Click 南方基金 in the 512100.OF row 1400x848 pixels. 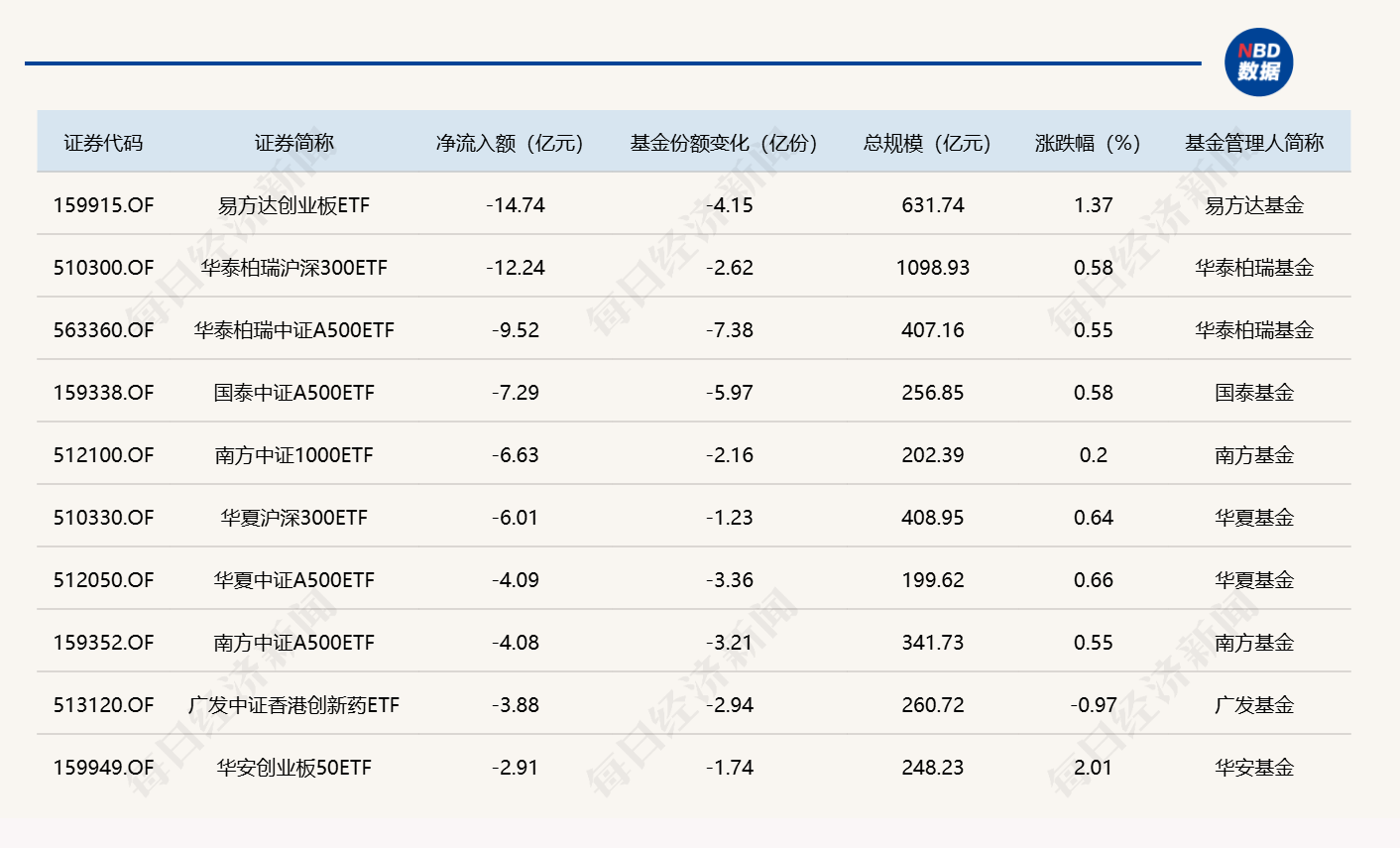1254,455
